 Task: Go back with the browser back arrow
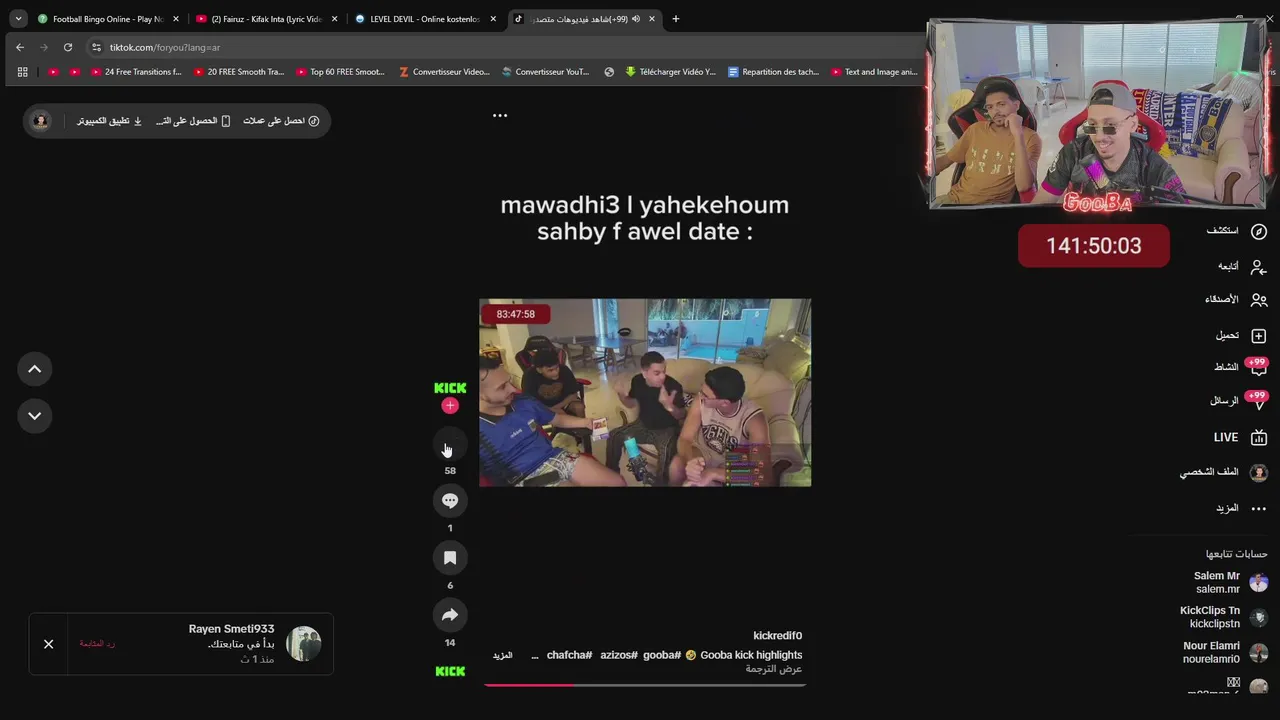pyautogui.click(x=20, y=47)
